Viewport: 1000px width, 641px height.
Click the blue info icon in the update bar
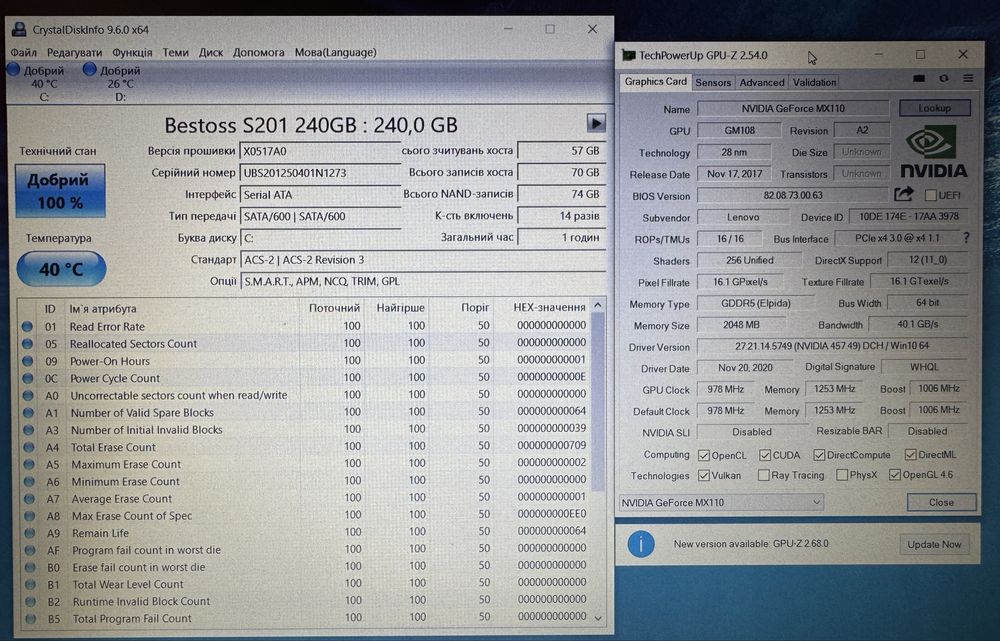pyautogui.click(x=640, y=544)
